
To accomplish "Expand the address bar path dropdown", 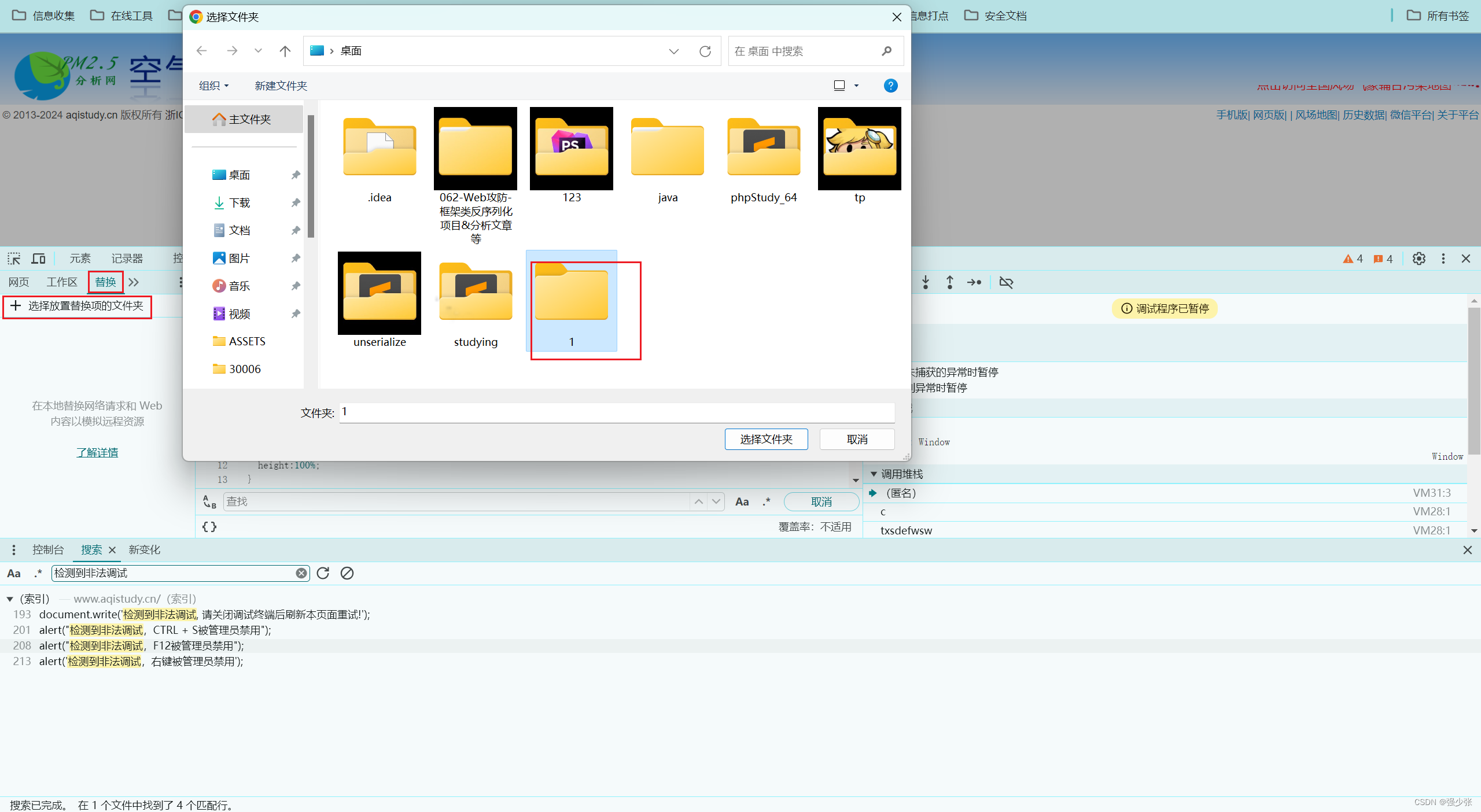I will (673, 51).
